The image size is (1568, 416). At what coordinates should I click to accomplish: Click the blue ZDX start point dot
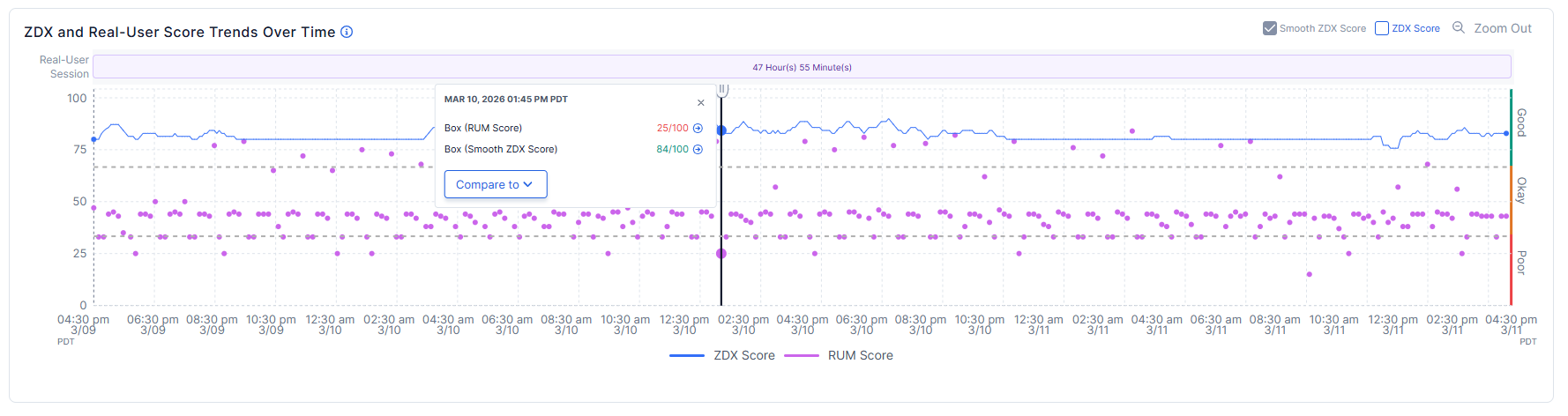pyautogui.click(x=94, y=139)
